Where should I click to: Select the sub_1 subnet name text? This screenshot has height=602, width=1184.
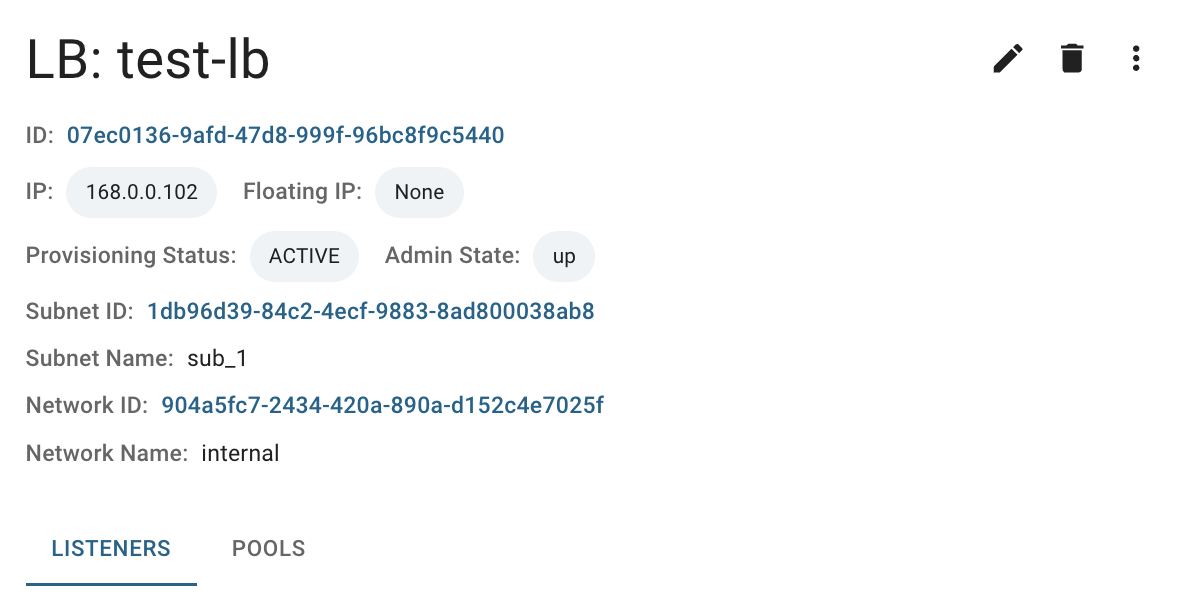click(x=217, y=358)
